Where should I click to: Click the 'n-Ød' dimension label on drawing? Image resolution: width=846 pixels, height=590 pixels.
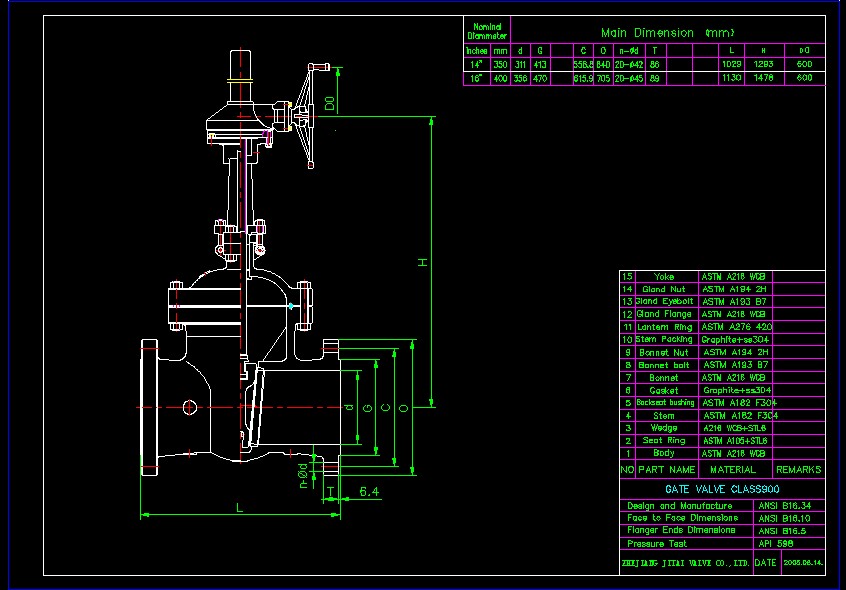(x=303, y=475)
